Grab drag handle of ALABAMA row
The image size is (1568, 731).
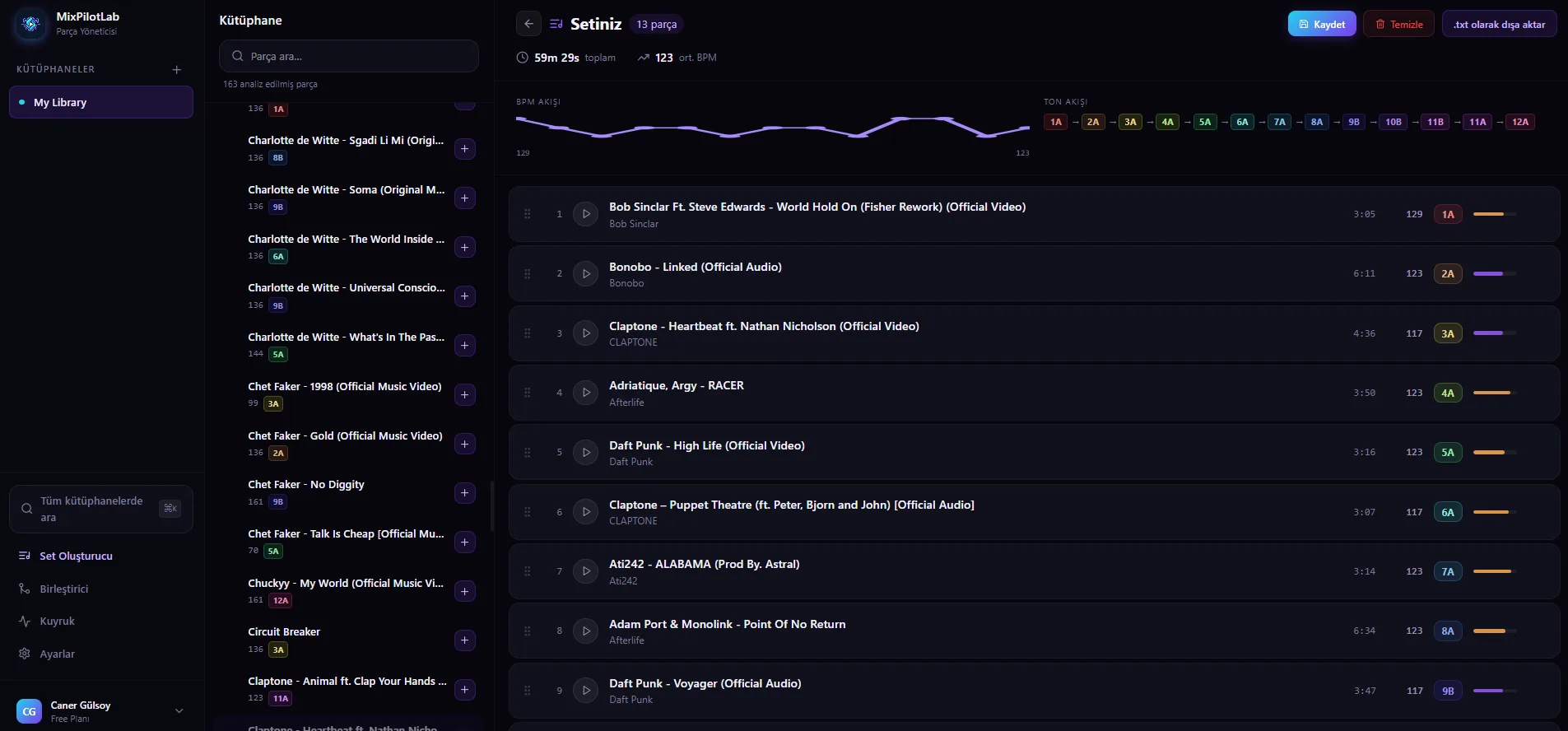pyautogui.click(x=528, y=571)
